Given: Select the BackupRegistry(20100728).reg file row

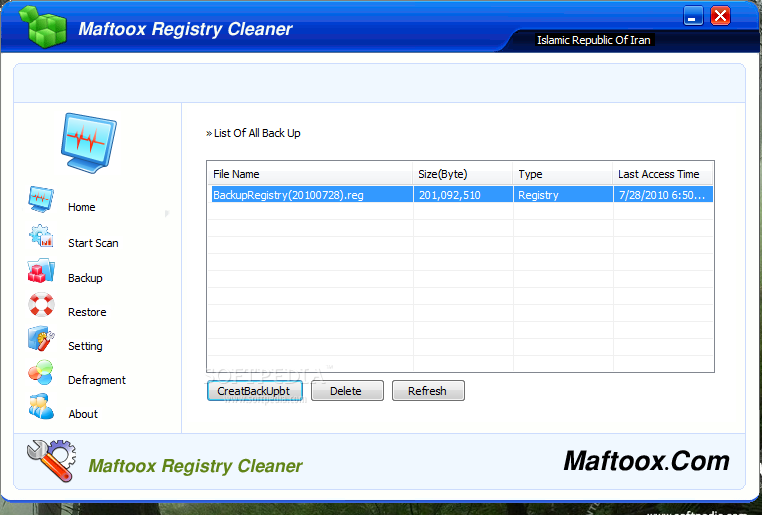Looking at the screenshot, I should 462,195.
